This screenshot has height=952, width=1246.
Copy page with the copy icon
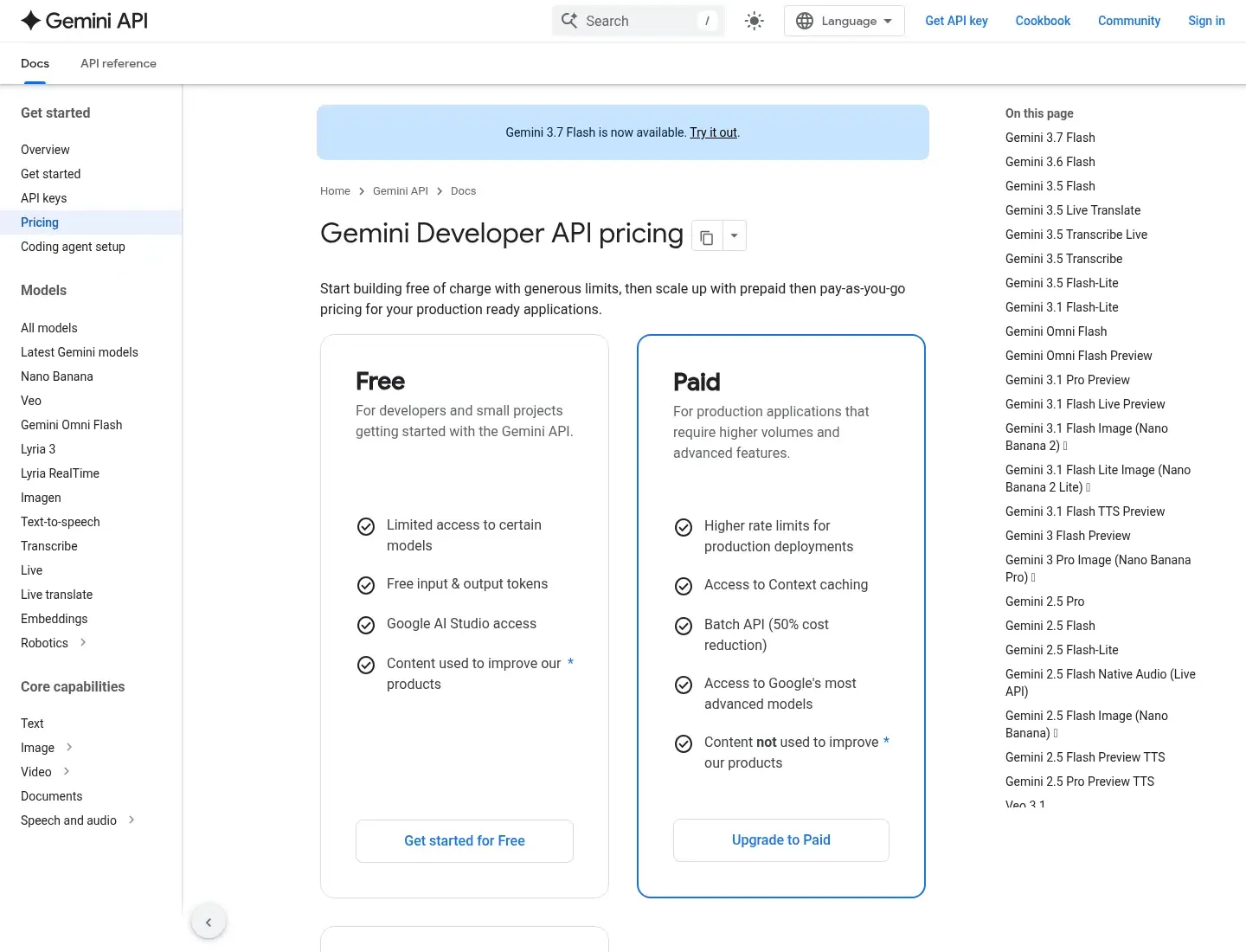point(707,235)
